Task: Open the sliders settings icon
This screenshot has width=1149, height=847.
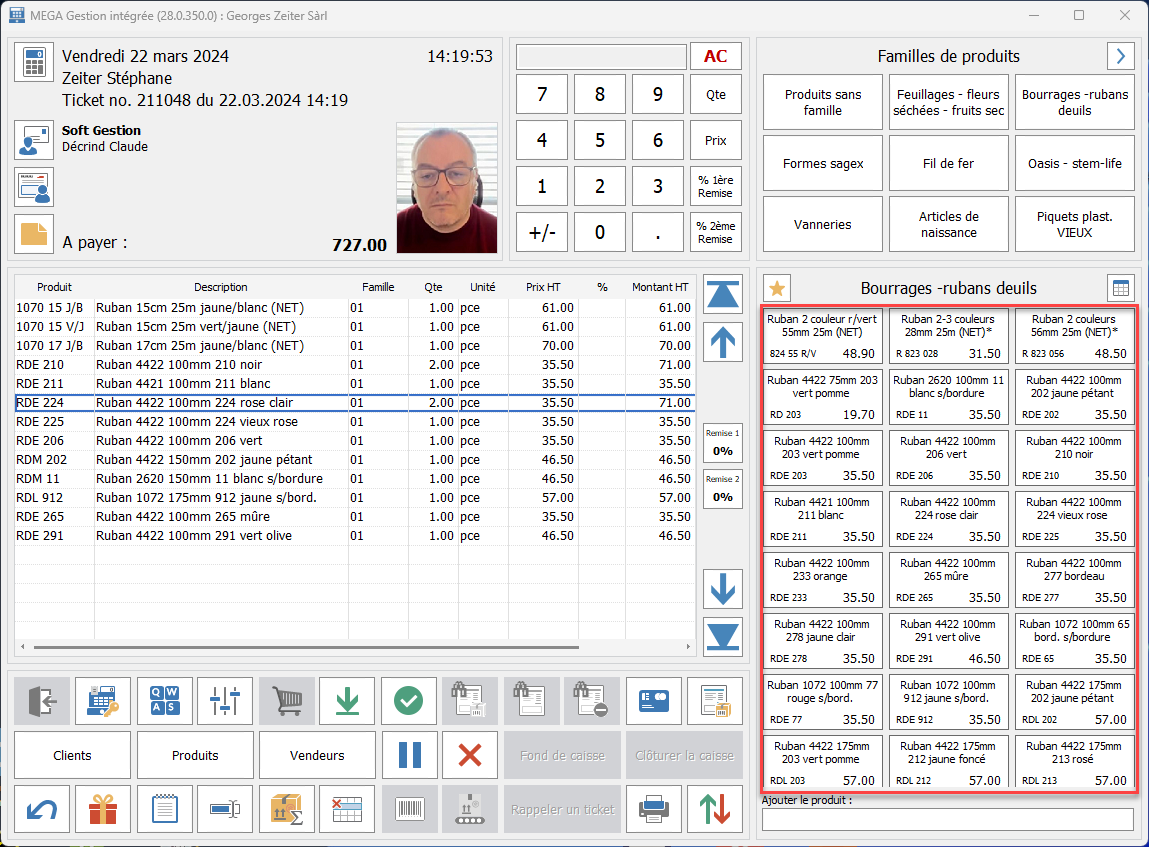Action: coord(225,701)
